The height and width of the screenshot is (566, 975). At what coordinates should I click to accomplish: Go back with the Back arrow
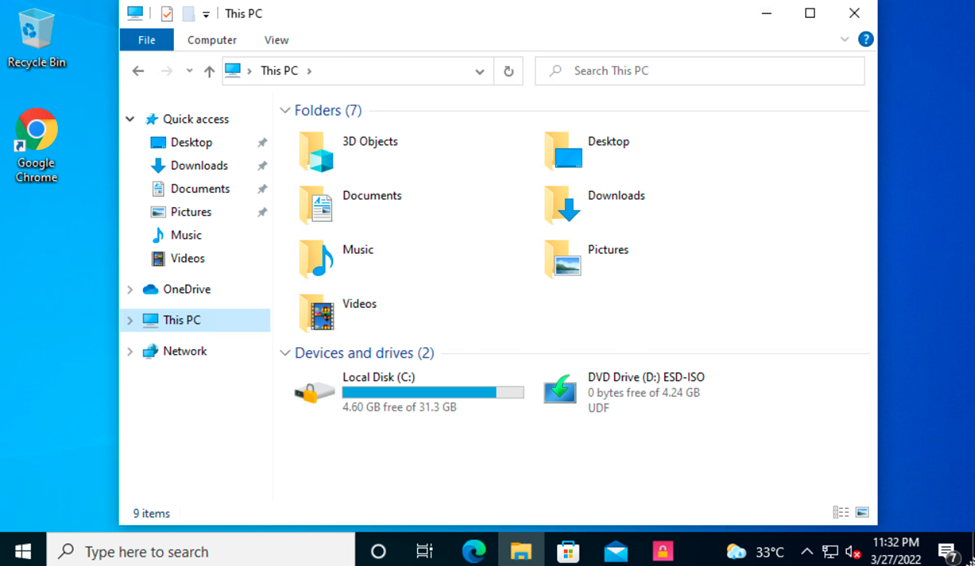click(138, 71)
